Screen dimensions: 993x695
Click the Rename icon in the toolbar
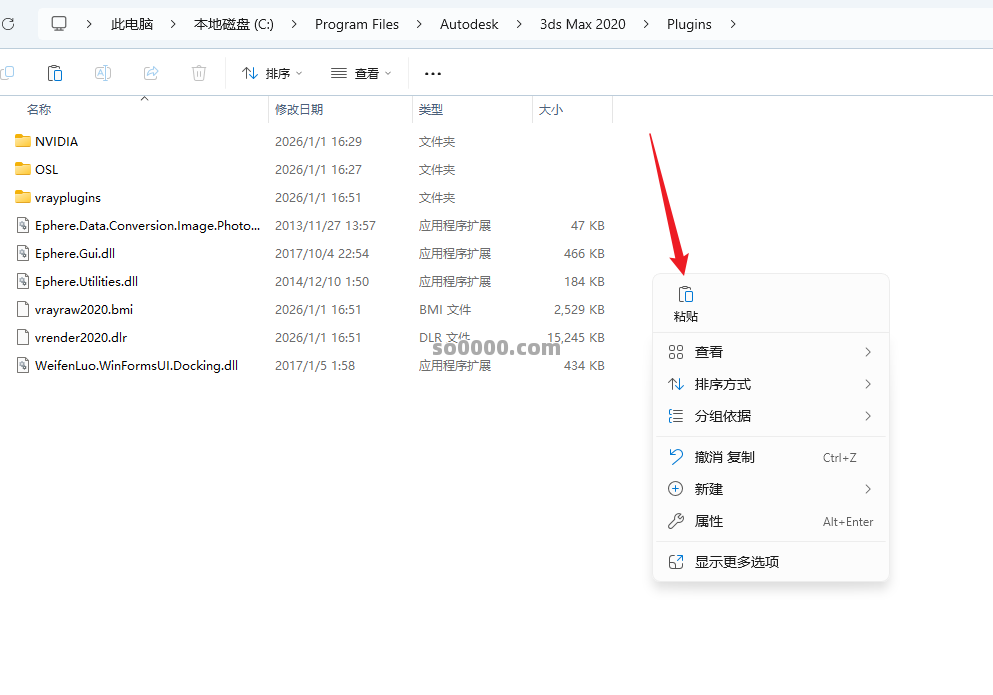point(103,73)
